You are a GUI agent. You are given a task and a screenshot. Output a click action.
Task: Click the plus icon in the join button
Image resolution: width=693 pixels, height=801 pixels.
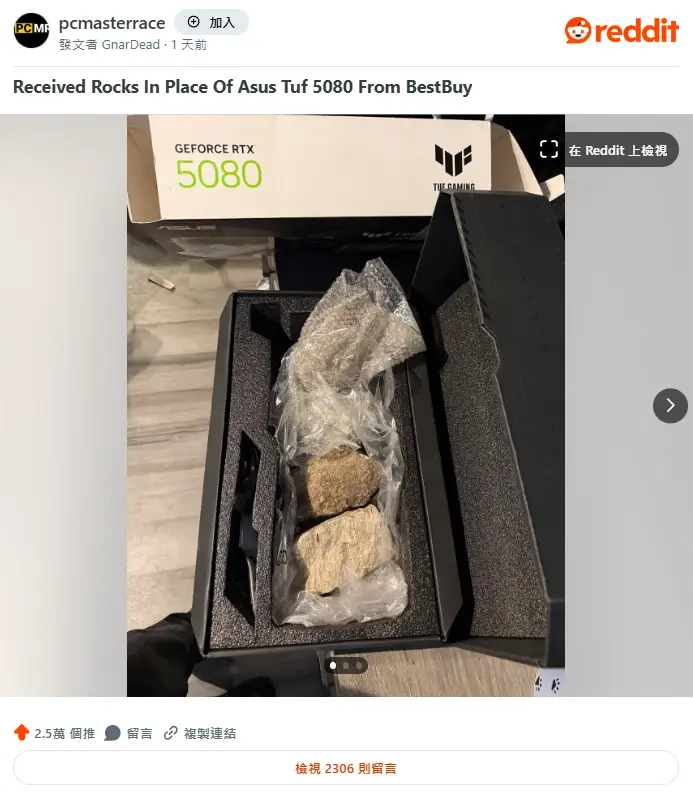194,22
